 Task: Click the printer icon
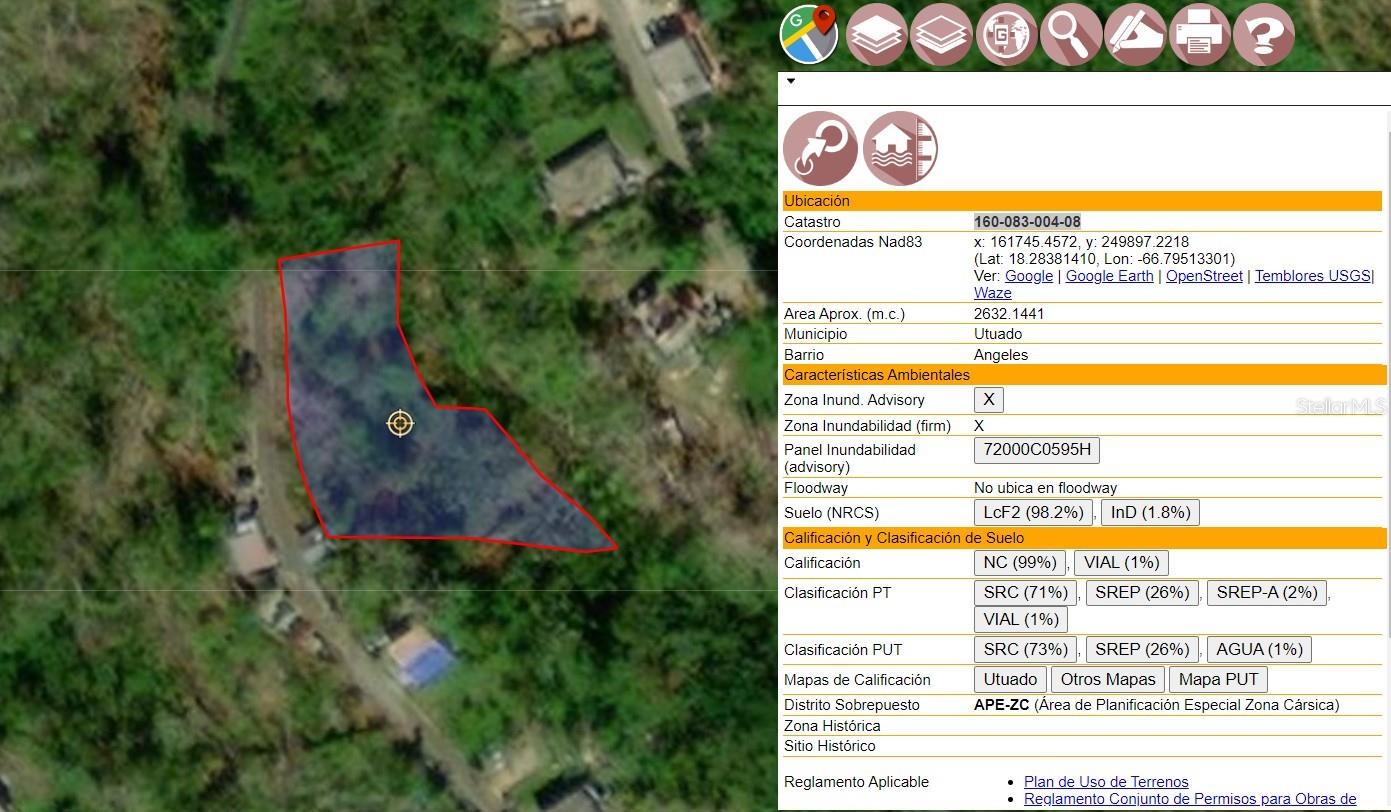(x=1199, y=35)
